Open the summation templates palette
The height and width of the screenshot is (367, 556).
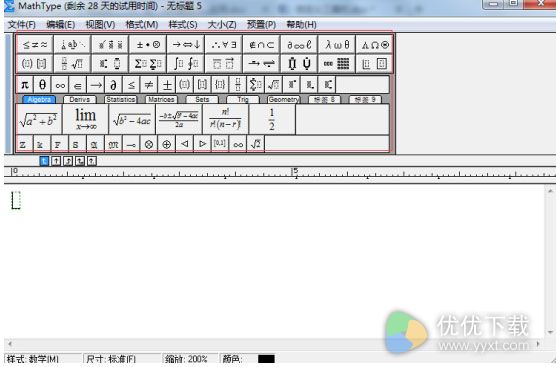148,64
